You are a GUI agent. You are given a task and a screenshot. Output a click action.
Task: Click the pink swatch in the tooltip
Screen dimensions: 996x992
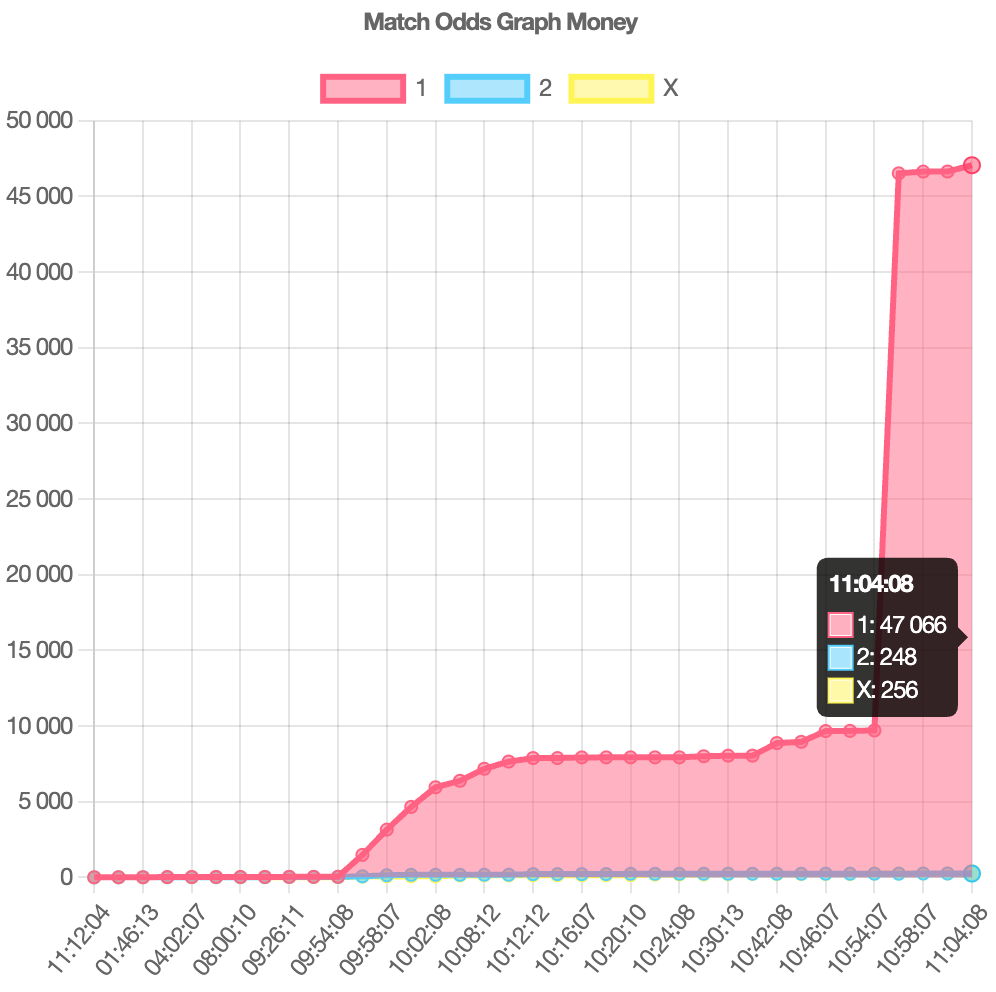pos(840,625)
